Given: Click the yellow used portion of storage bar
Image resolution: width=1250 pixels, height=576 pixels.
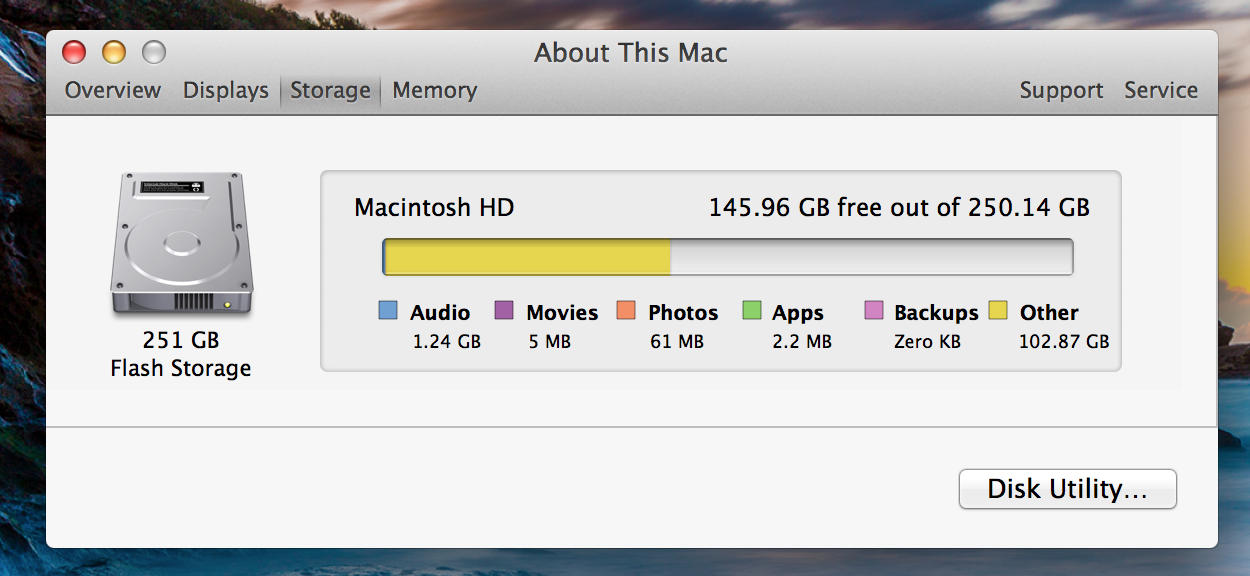Looking at the screenshot, I should (527, 257).
